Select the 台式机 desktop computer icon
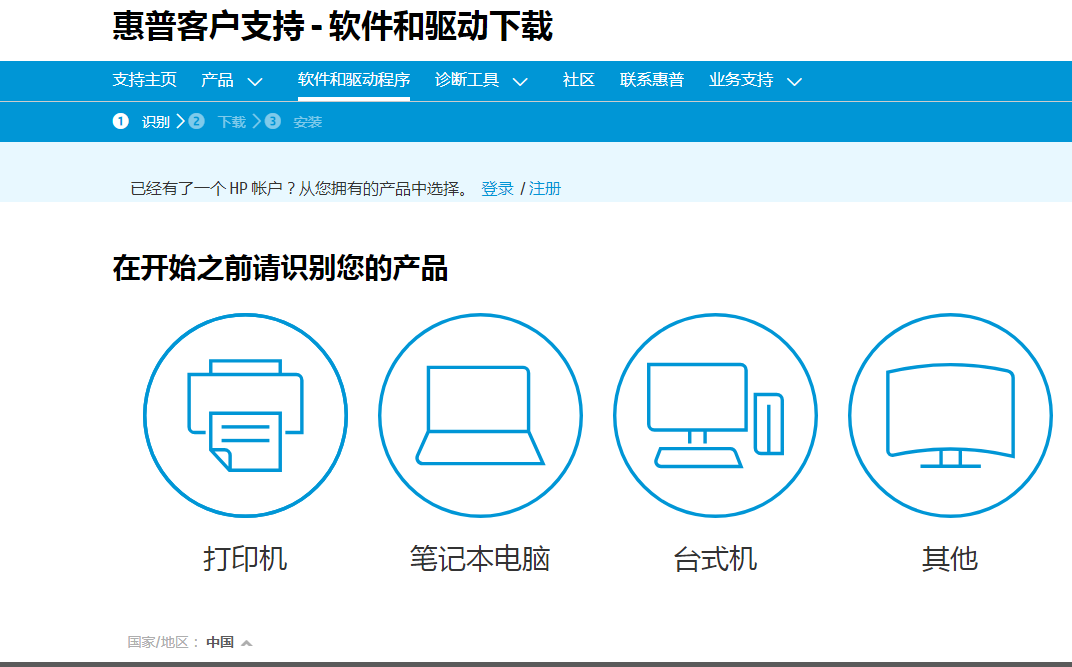 tap(714, 414)
